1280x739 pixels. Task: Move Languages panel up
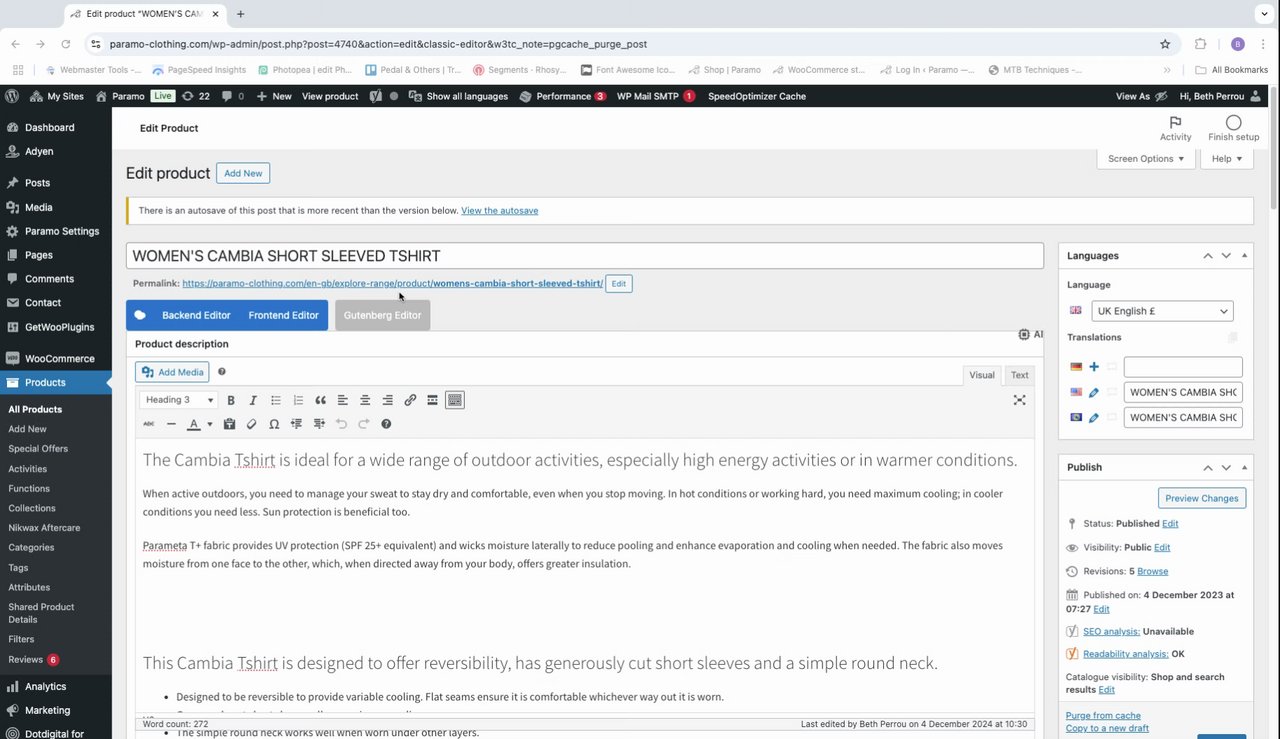(x=1207, y=256)
